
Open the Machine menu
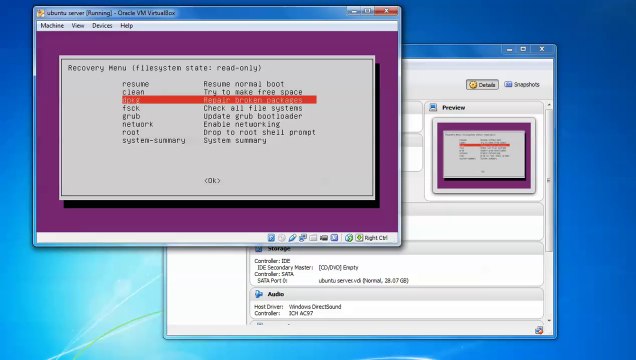pyautogui.click(x=52, y=26)
